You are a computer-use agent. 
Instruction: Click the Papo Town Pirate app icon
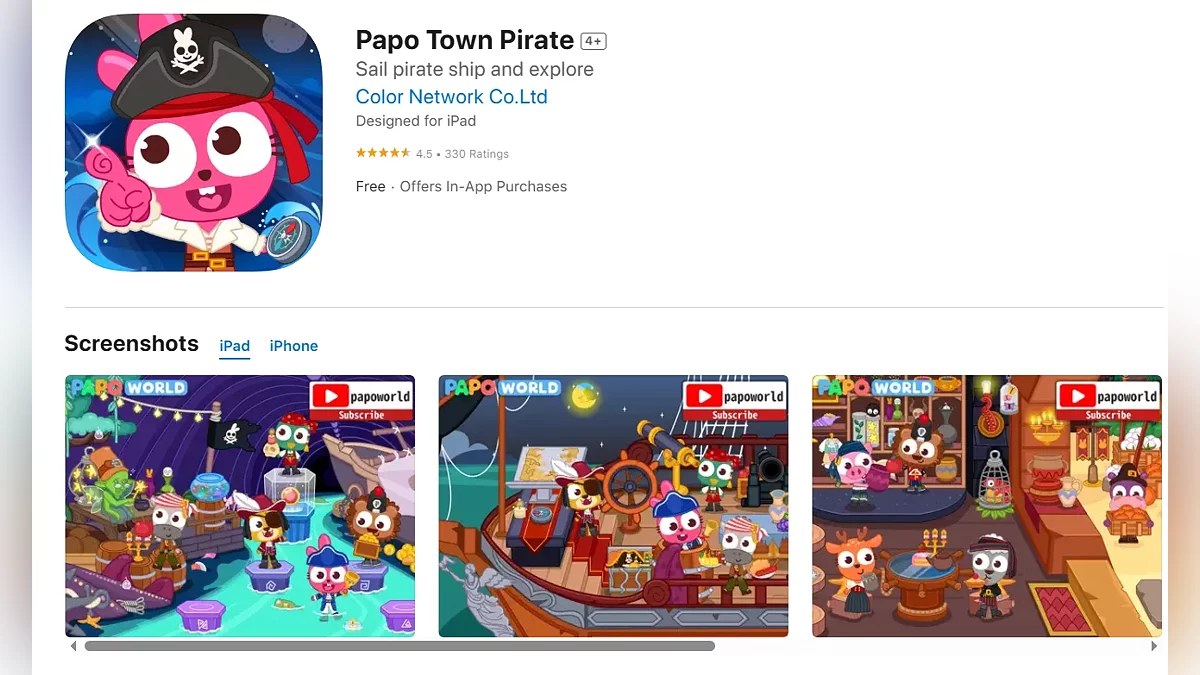coord(194,143)
